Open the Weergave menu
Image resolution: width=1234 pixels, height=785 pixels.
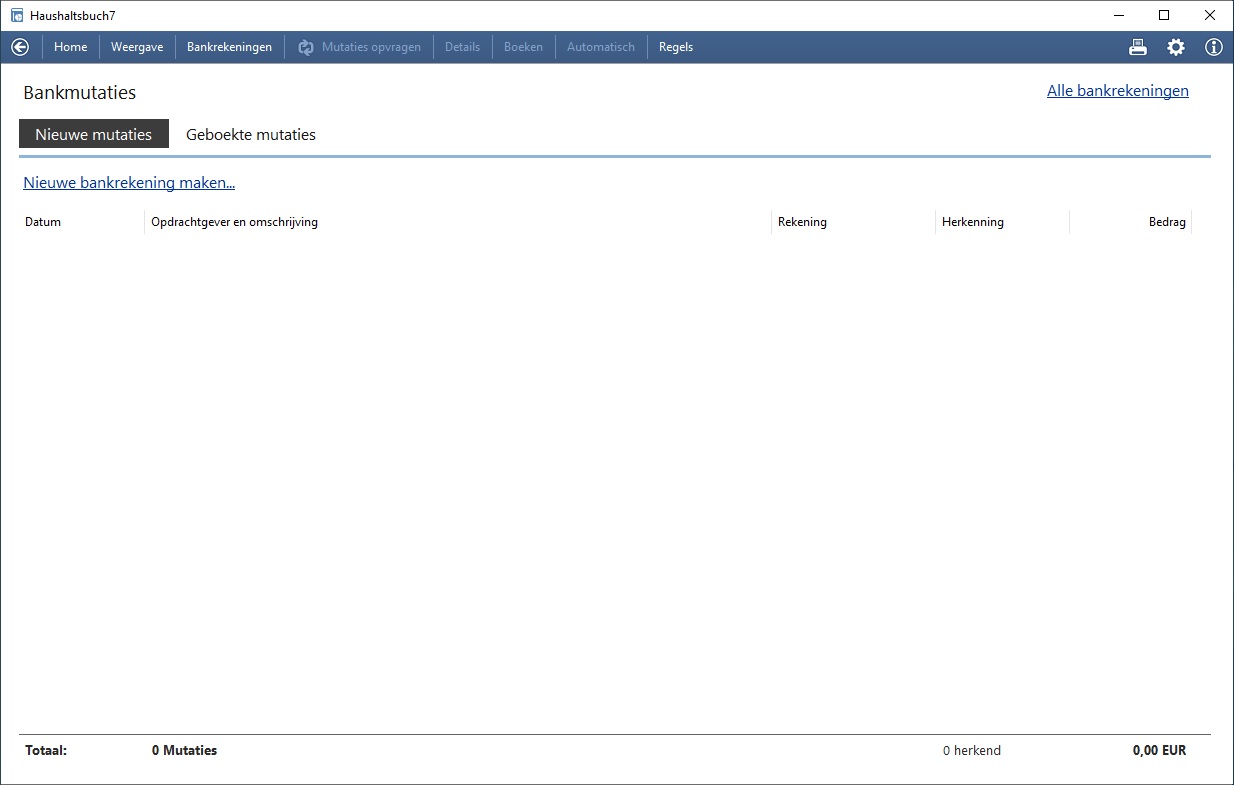pos(137,47)
